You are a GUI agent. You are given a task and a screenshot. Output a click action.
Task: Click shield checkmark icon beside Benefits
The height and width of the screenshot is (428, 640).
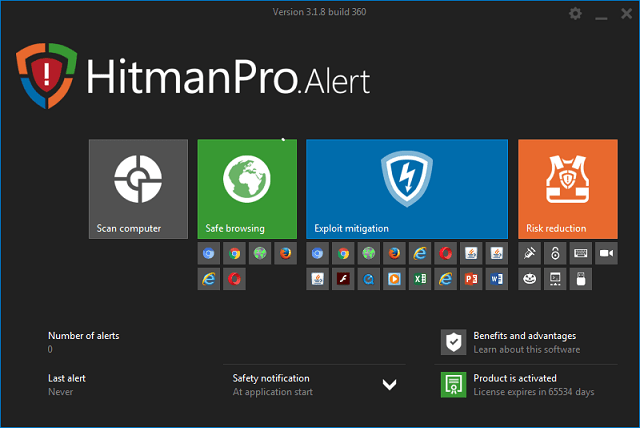(x=453, y=342)
